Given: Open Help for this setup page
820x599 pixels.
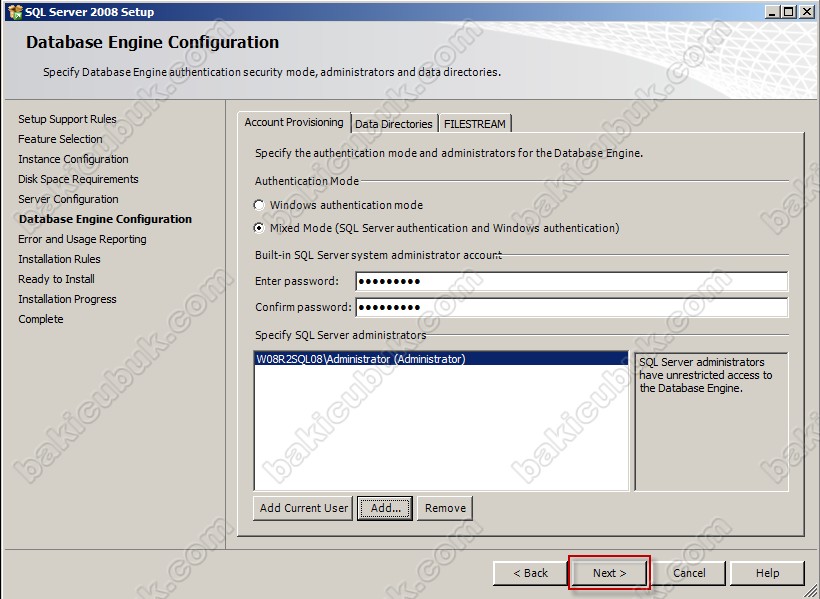Looking at the screenshot, I should (767, 573).
